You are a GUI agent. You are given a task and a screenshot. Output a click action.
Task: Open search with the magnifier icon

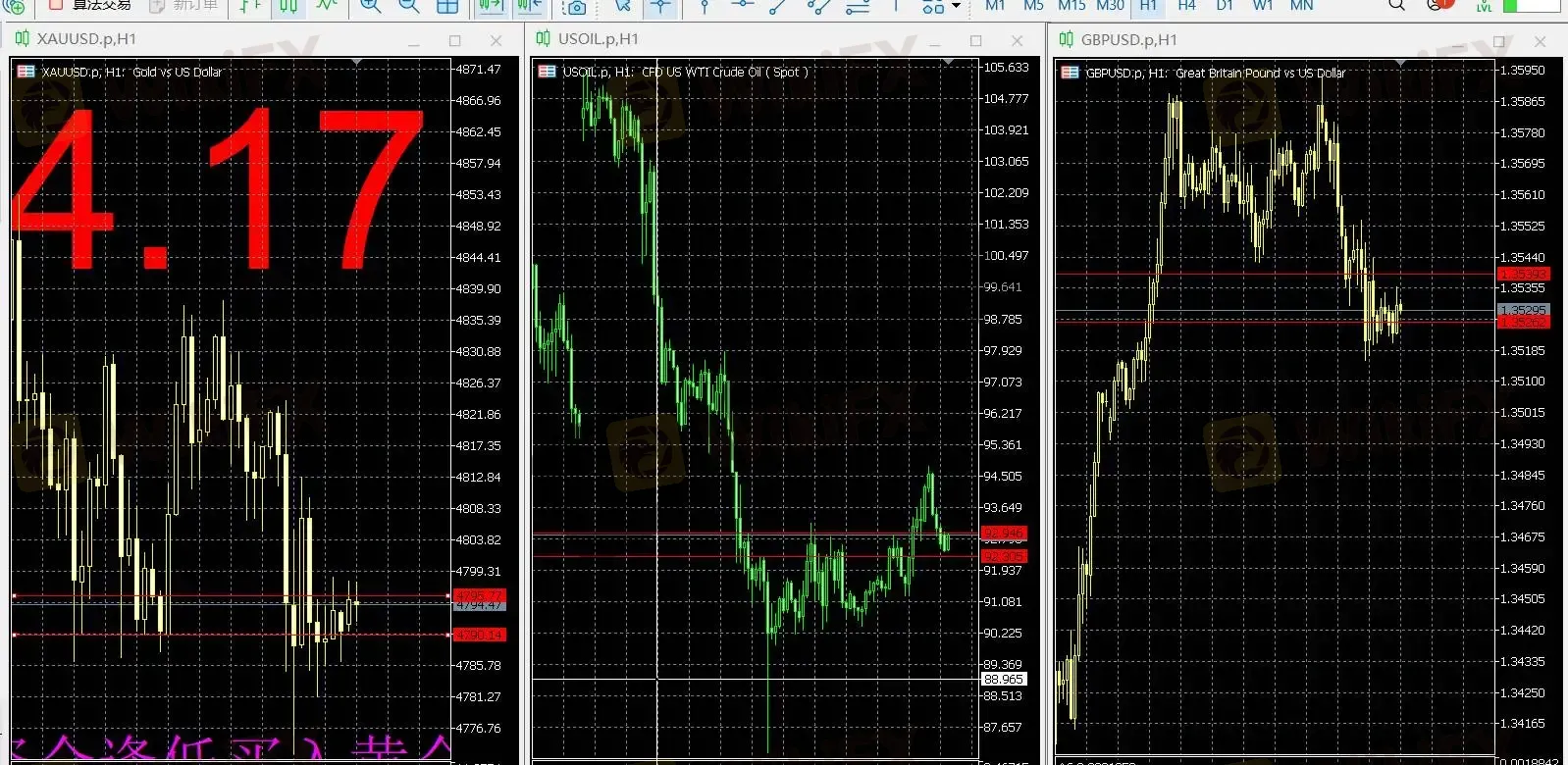[x=1396, y=5]
